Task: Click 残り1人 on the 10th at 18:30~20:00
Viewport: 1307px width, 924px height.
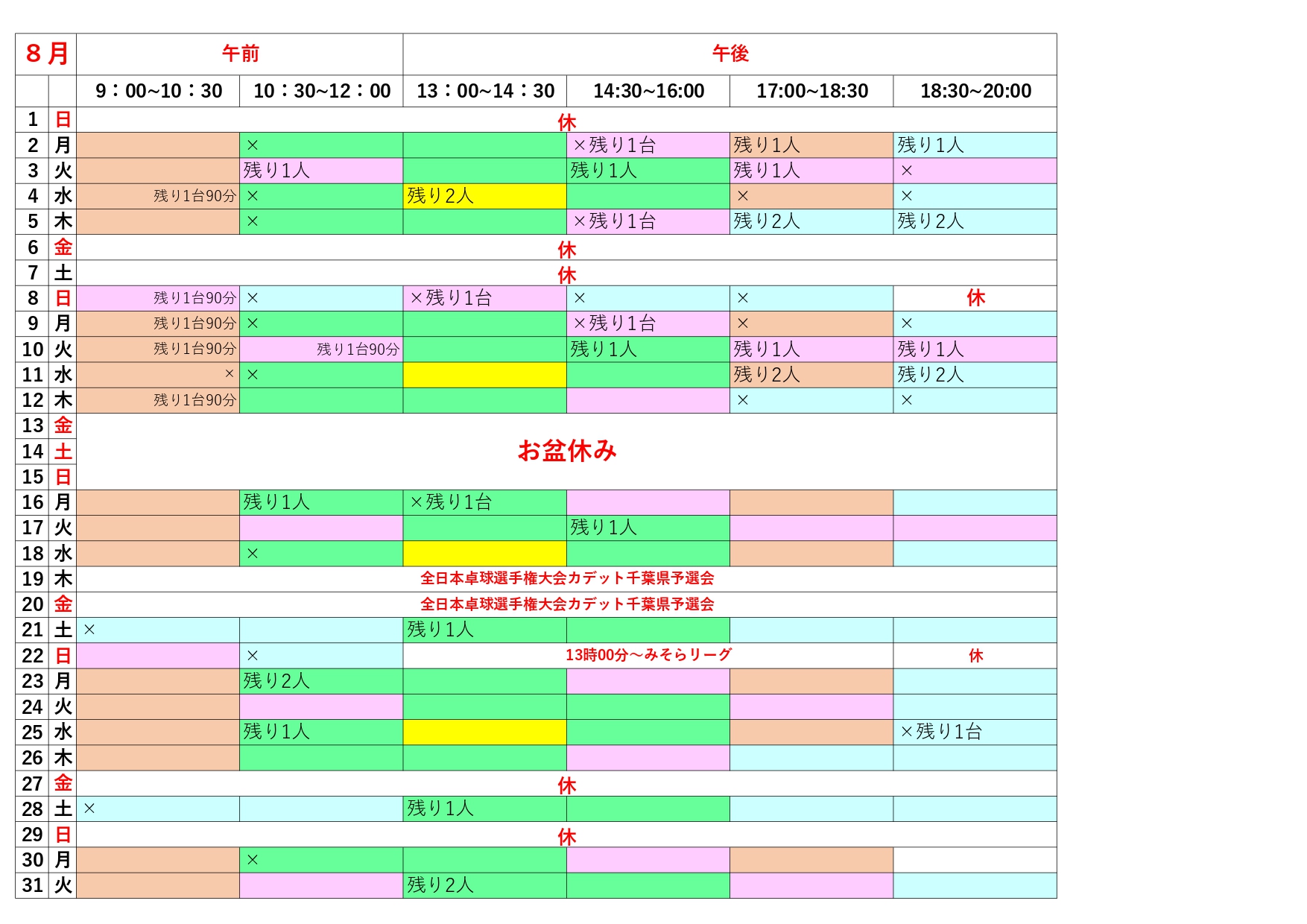Action: [931, 349]
